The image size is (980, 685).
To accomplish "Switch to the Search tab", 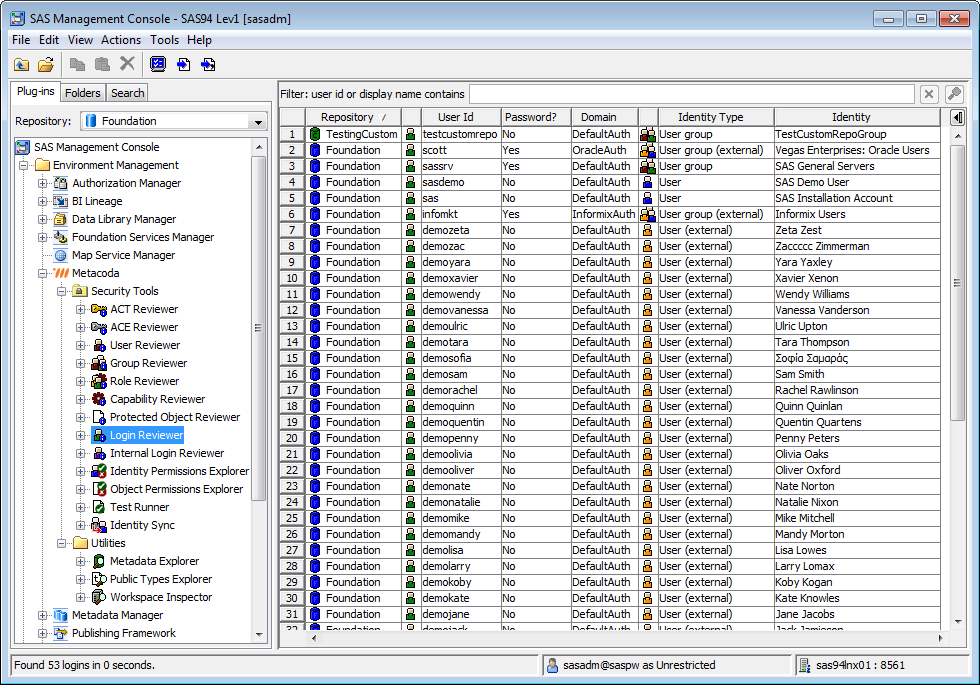I will (128, 93).
